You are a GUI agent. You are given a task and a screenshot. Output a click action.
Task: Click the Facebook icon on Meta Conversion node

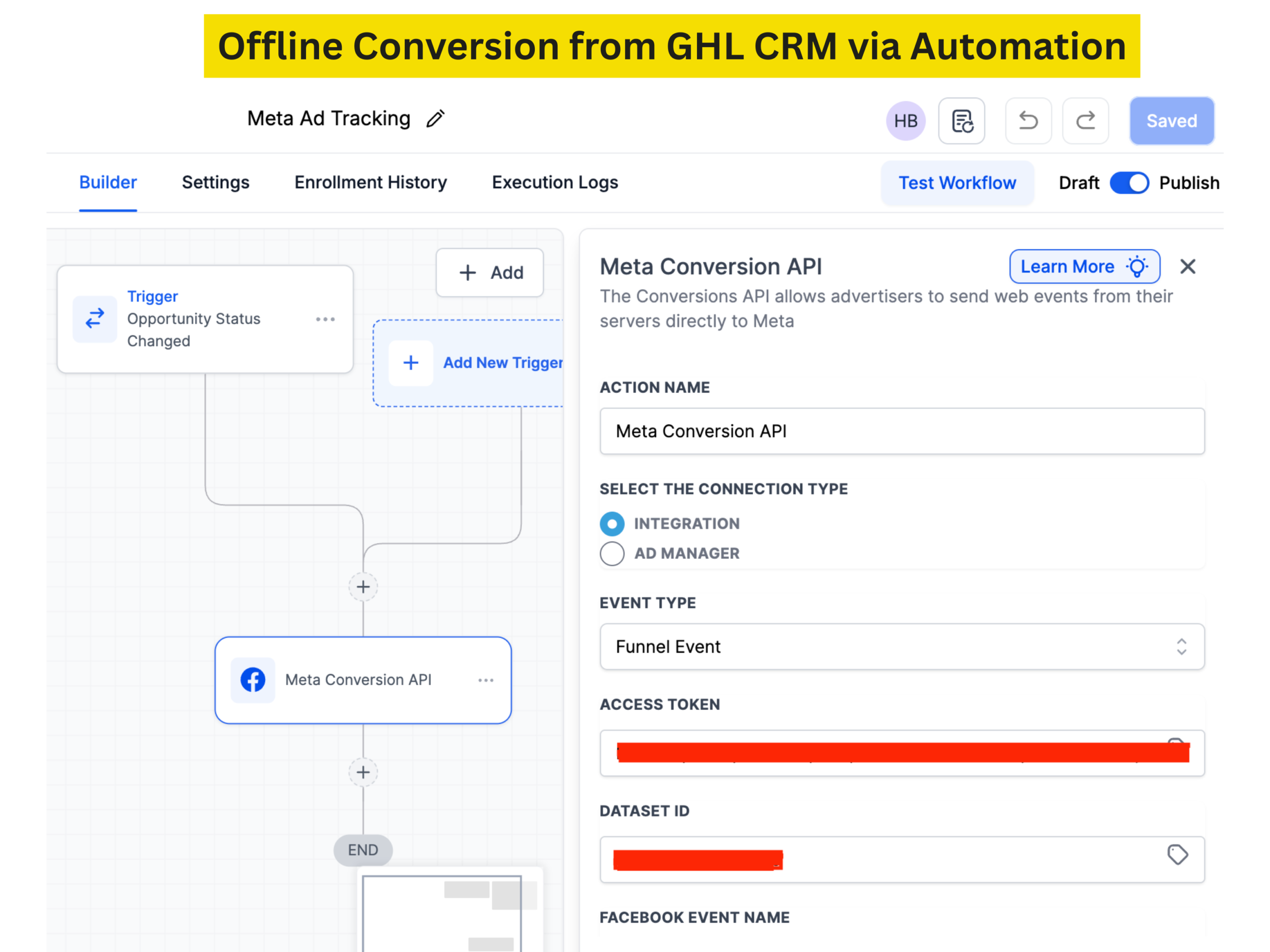point(253,680)
